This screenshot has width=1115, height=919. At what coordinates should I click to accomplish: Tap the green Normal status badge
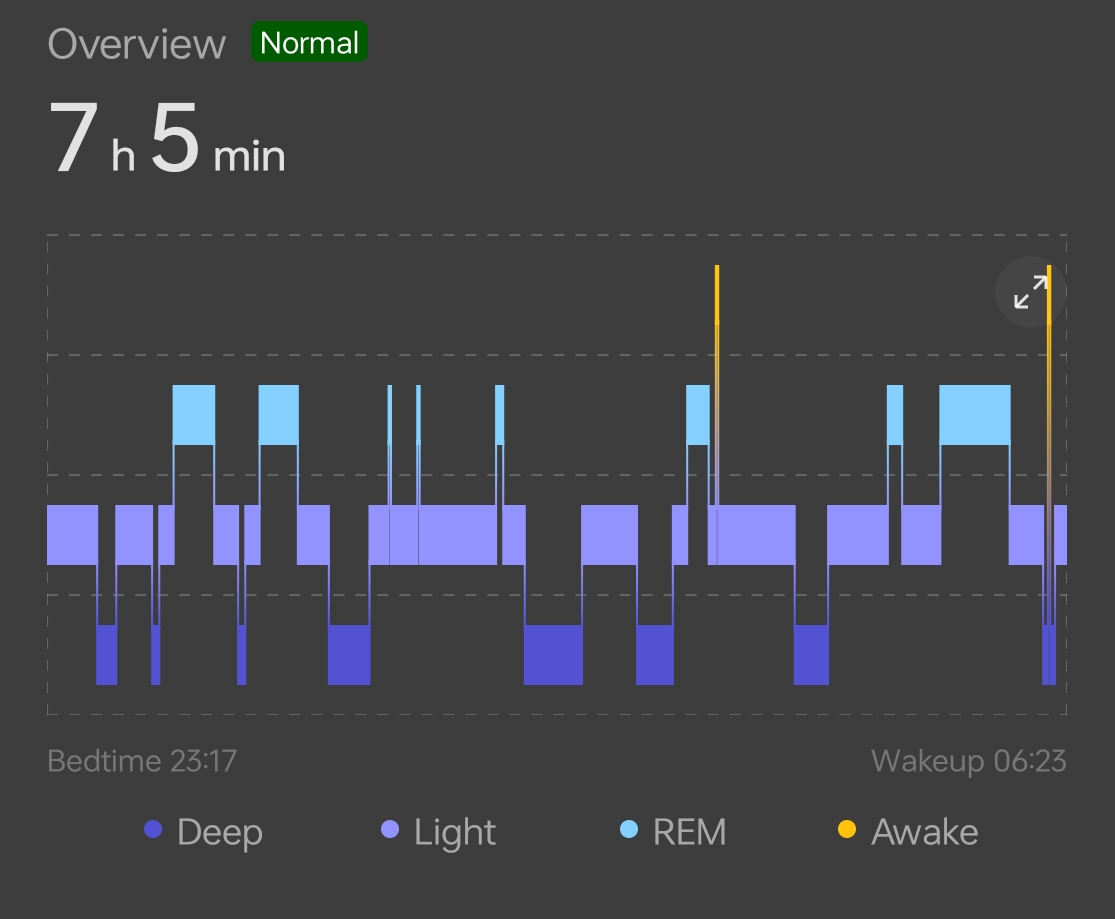[309, 43]
